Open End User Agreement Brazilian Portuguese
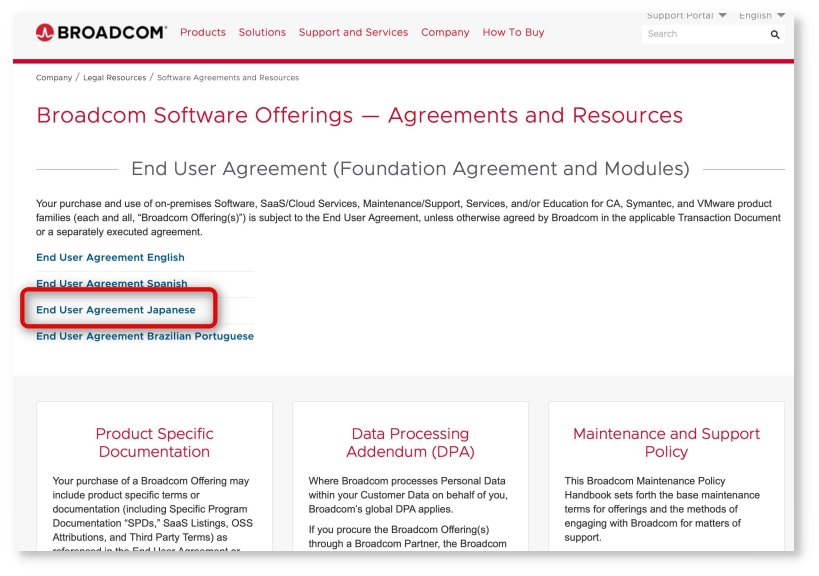 click(145, 337)
